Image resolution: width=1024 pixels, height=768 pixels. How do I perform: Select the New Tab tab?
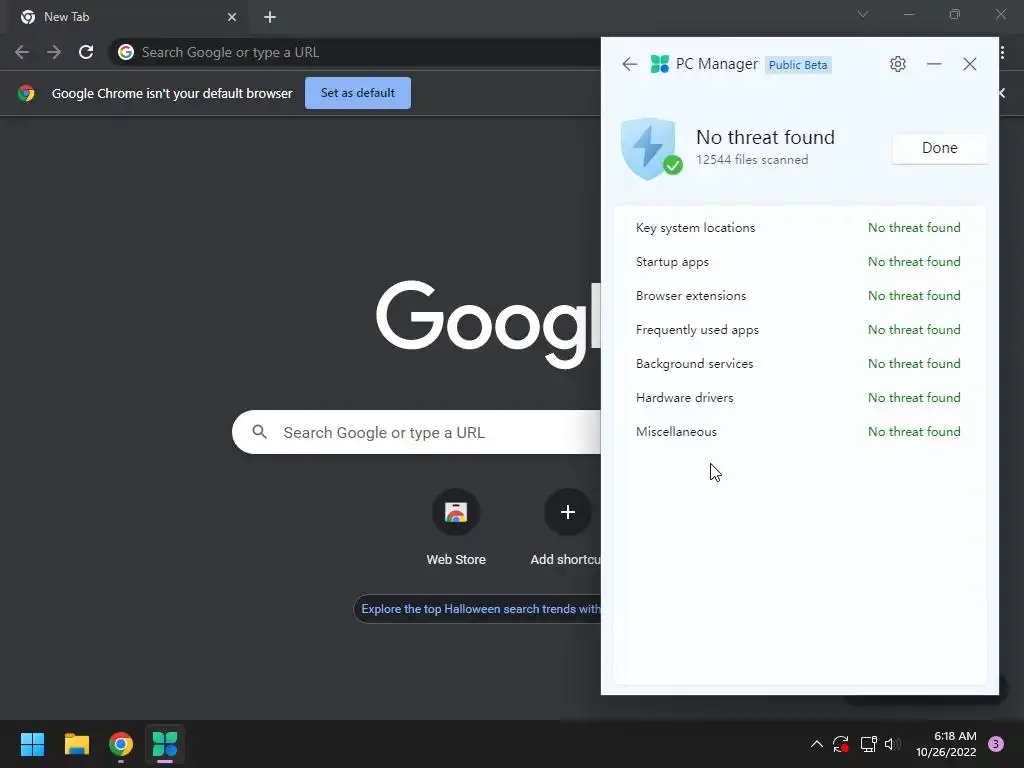128,17
